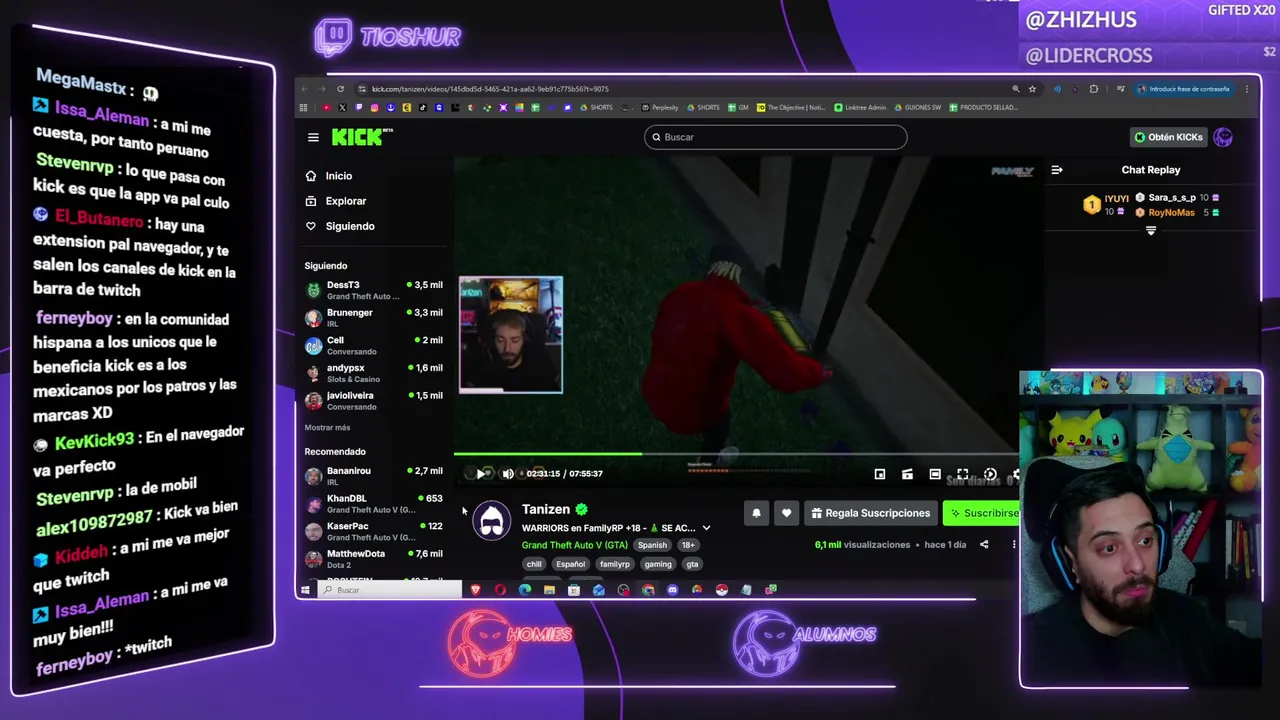Screen dimensions: 1280x720
Task: Open the user avatar menu top right
Action: (x=1223, y=137)
